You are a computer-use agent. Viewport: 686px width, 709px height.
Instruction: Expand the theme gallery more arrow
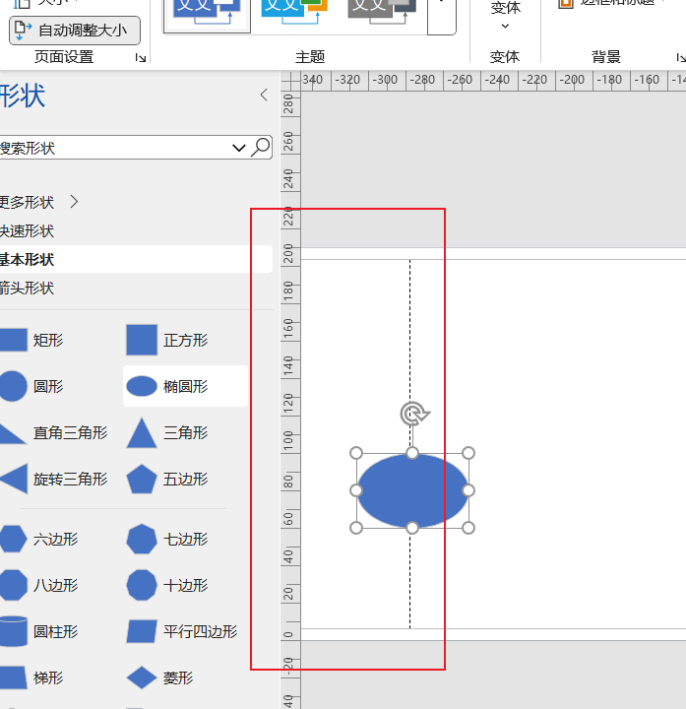[441, 16]
